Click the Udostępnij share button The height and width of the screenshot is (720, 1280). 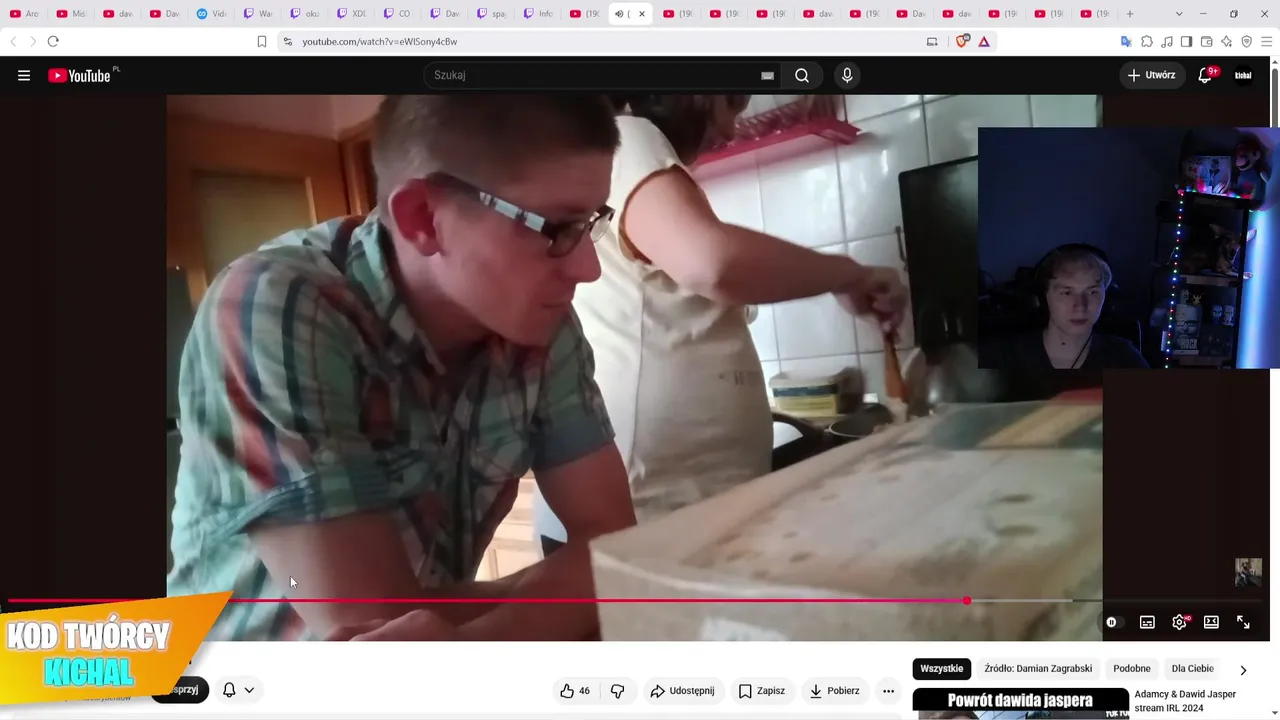pyautogui.click(x=682, y=691)
